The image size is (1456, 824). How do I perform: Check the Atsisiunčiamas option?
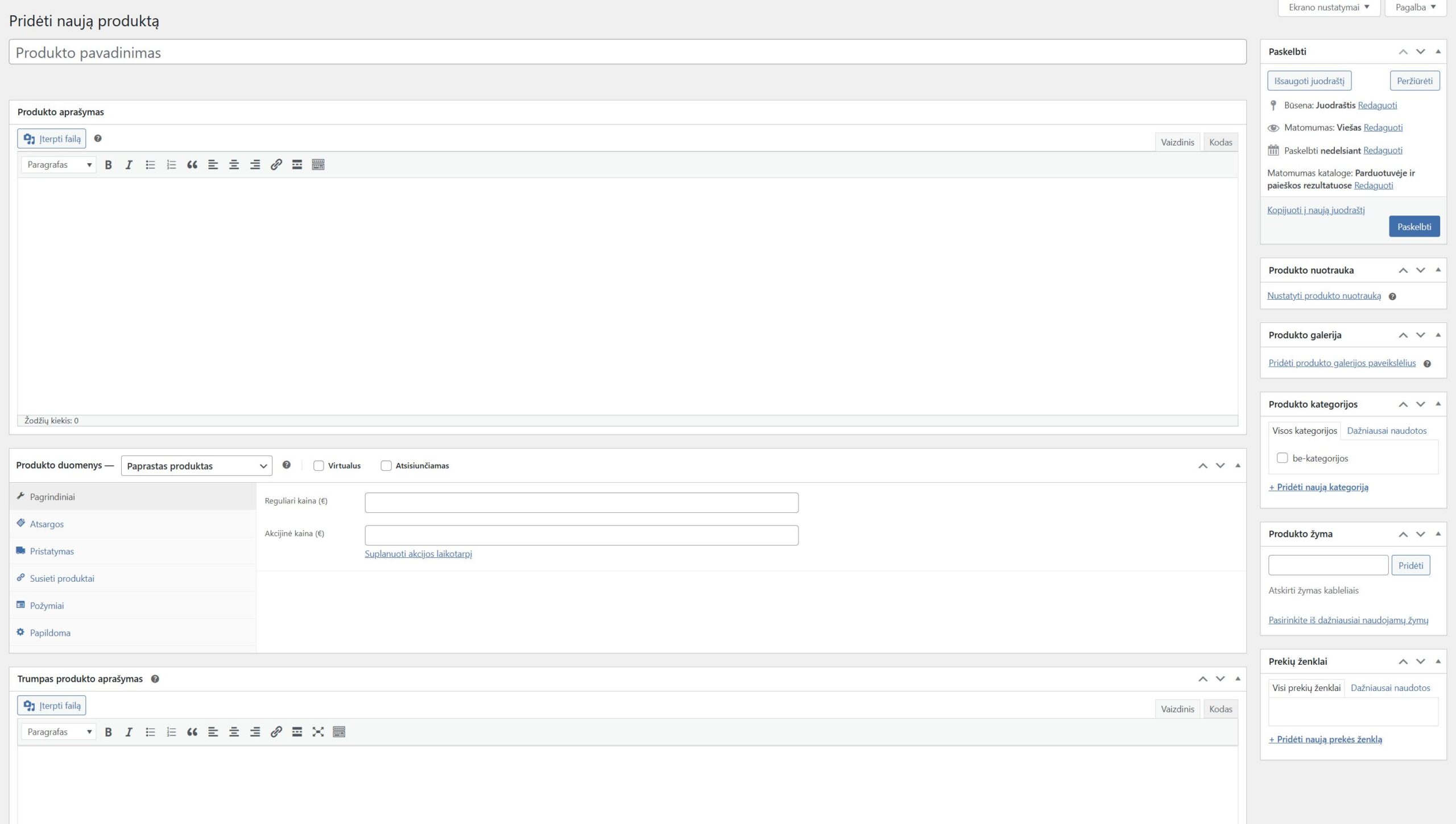(x=386, y=466)
